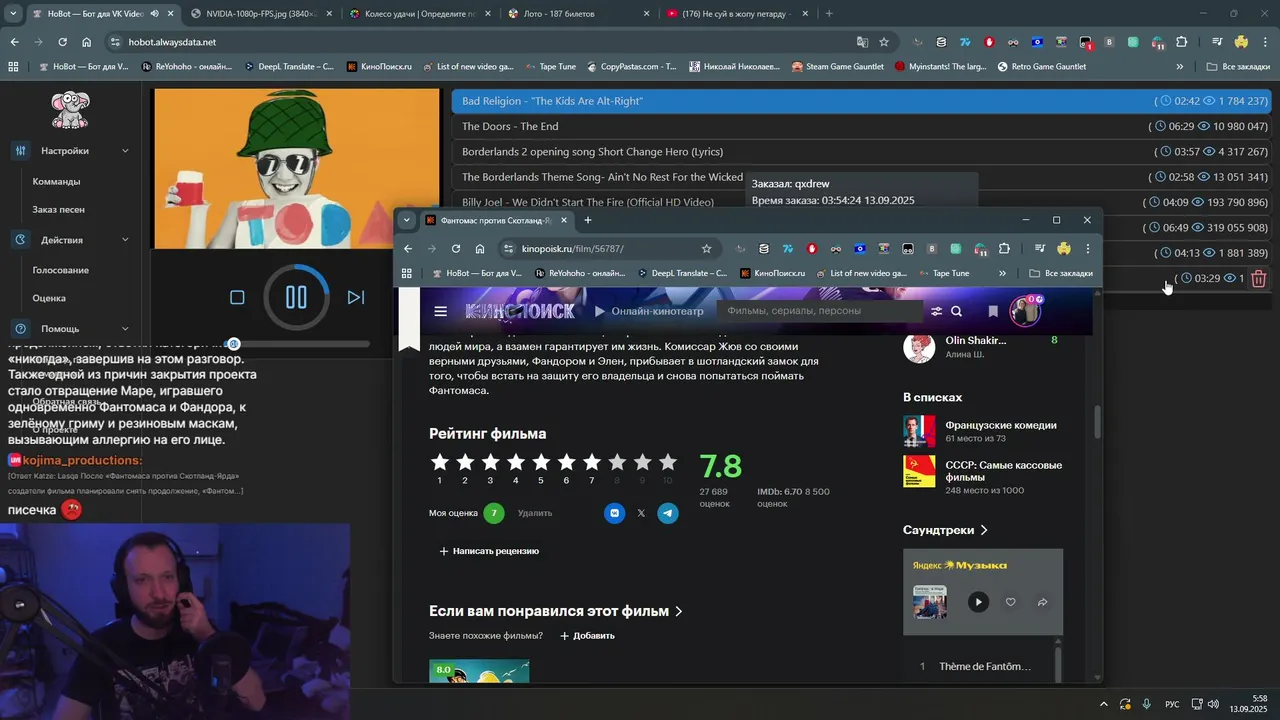Open new tab in the Kinopoisk window
The height and width of the screenshot is (720, 1280).
[588, 220]
